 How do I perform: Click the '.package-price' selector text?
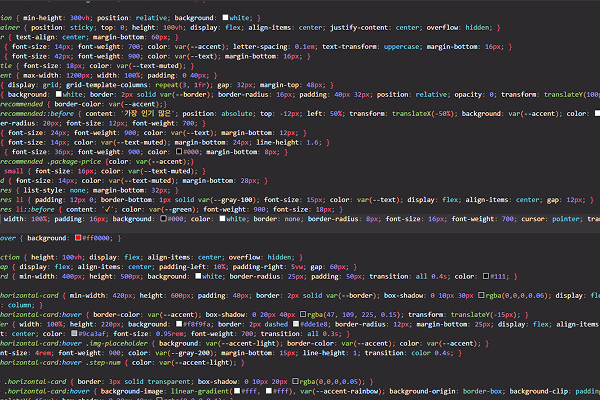[73, 162]
